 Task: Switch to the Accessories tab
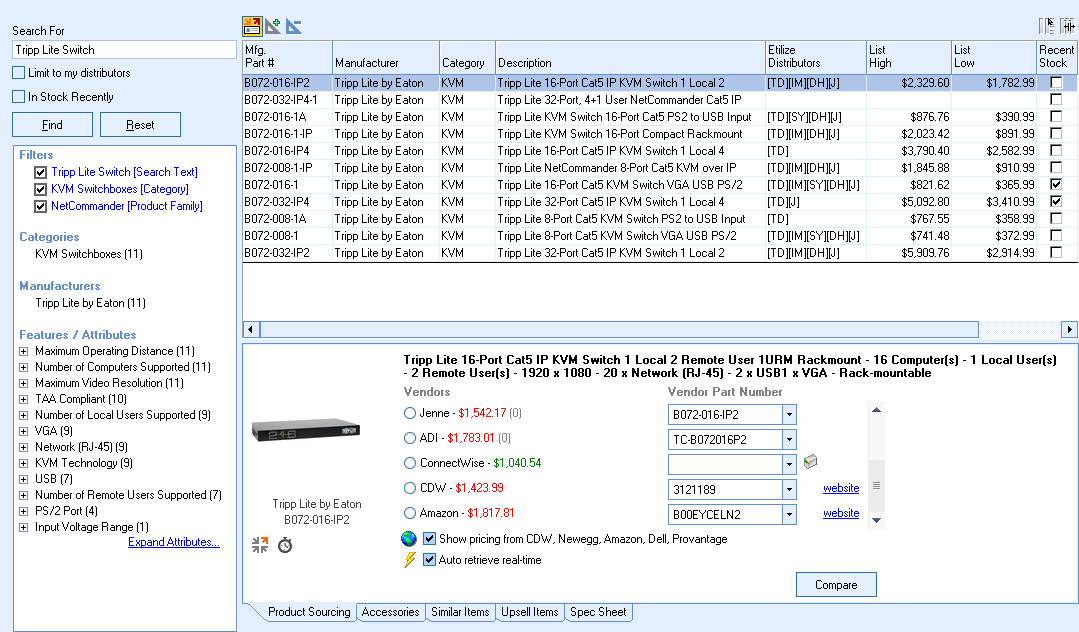pyautogui.click(x=390, y=612)
